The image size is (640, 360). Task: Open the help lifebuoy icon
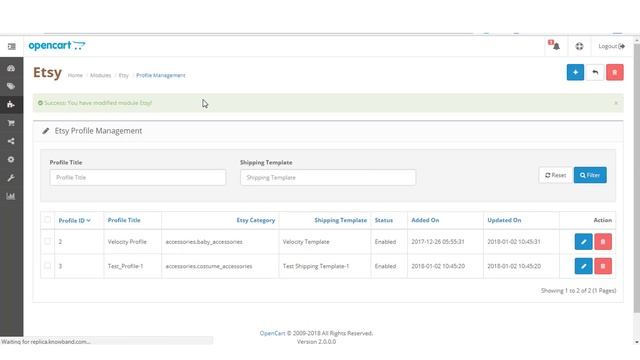[579, 46]
